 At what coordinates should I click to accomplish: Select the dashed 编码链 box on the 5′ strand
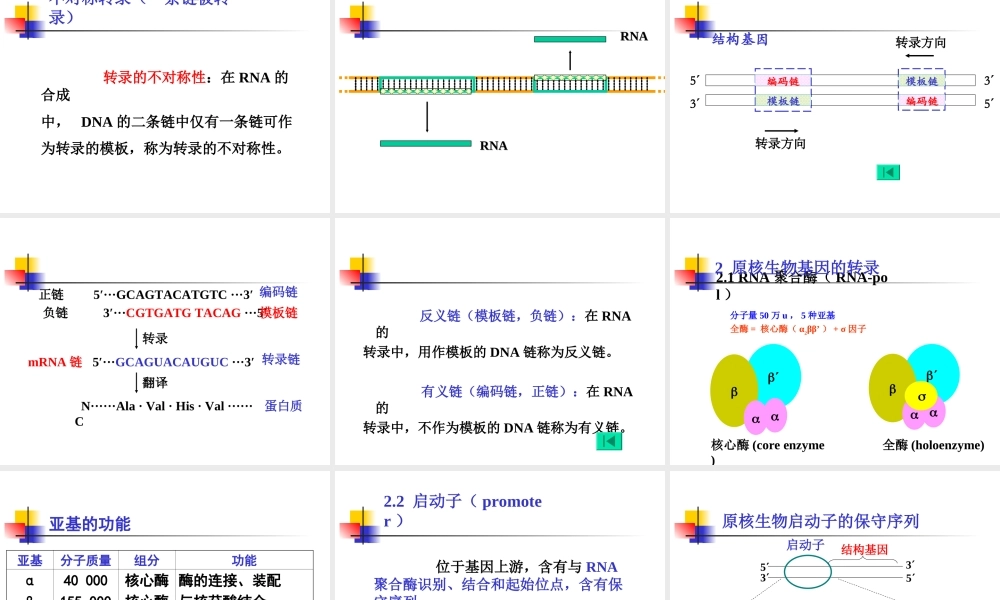tap(781, 81)
